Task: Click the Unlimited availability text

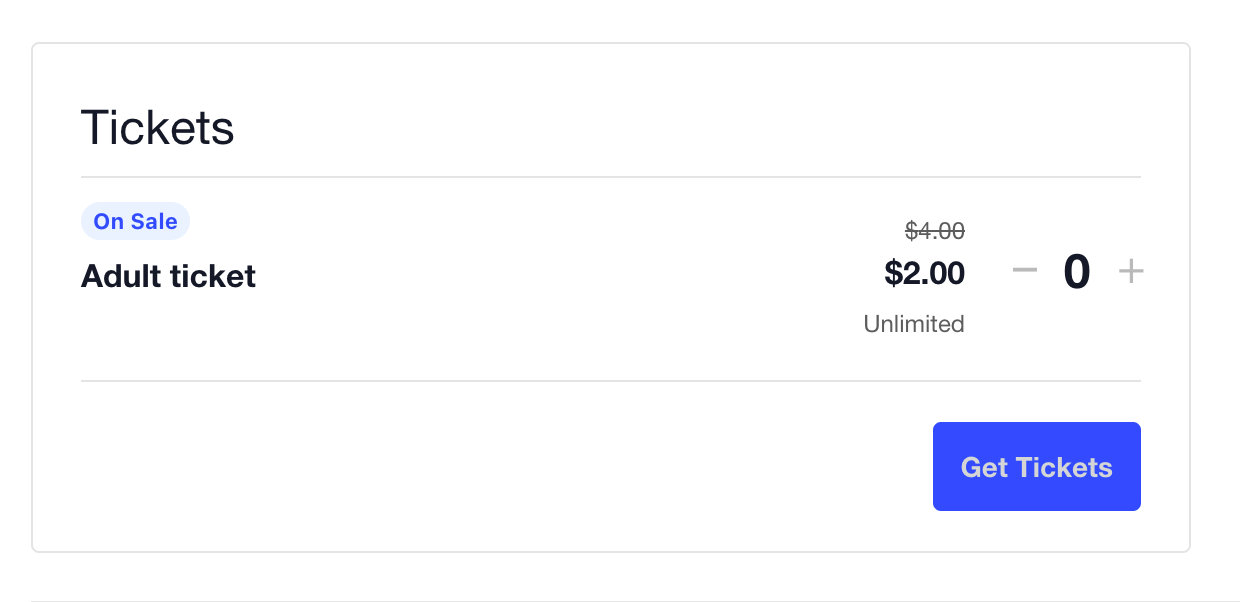Action: (x=913, y=323)
